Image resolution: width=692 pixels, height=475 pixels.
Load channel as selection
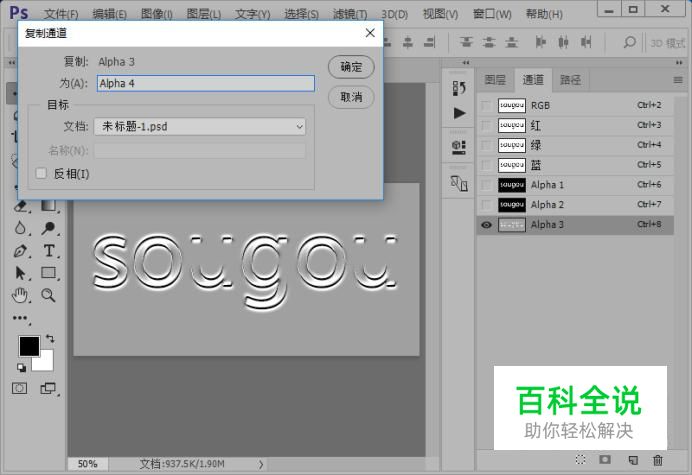coord(580,460)
